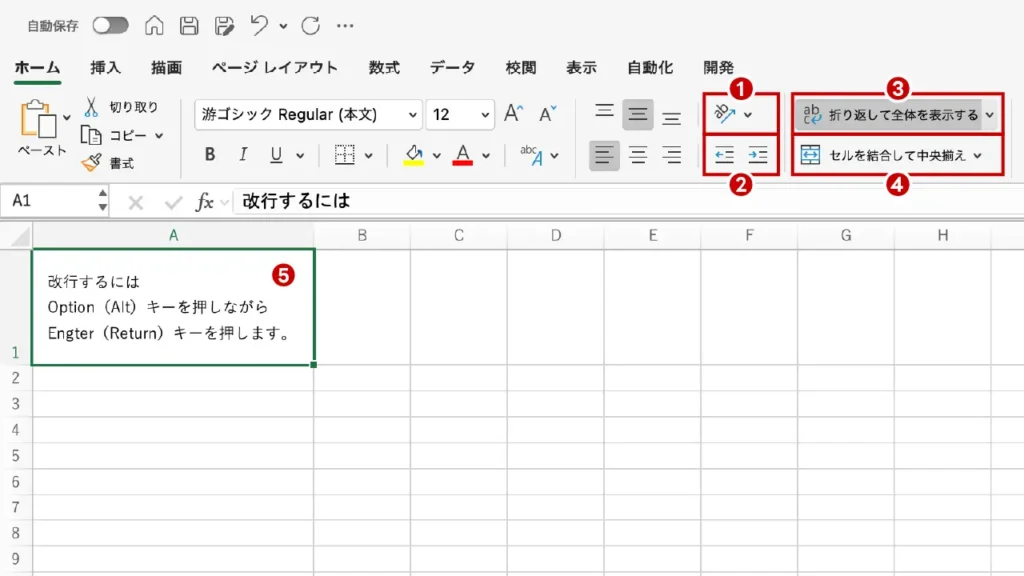Expand the text orientation dropdown arrow
The image size is (1024, 576).
pyautogui.click(x=748, y=115)
